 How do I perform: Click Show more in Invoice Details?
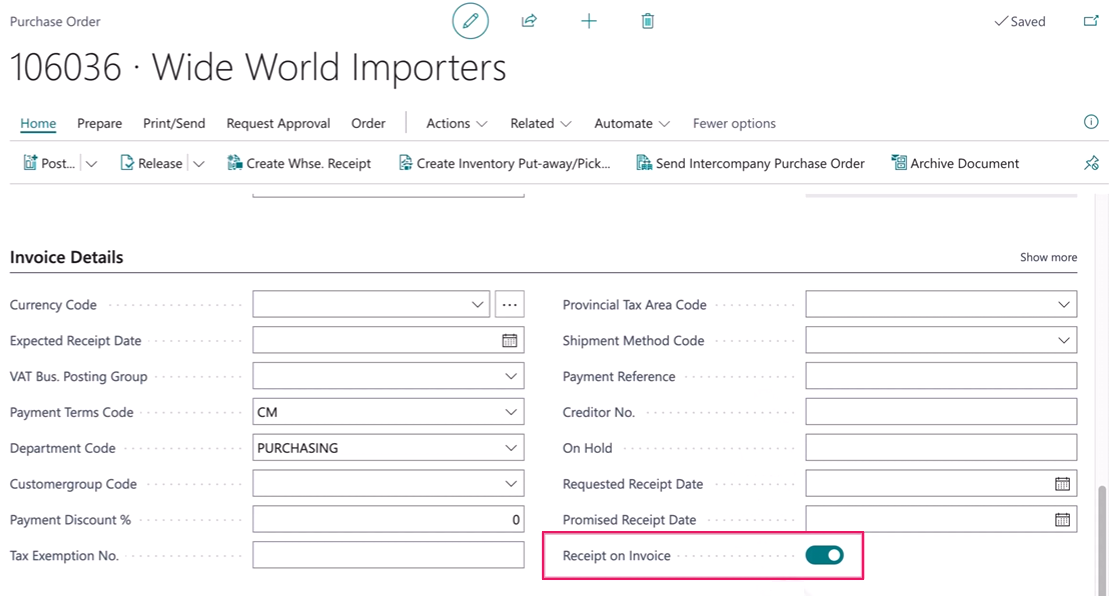pos(1047,257)
